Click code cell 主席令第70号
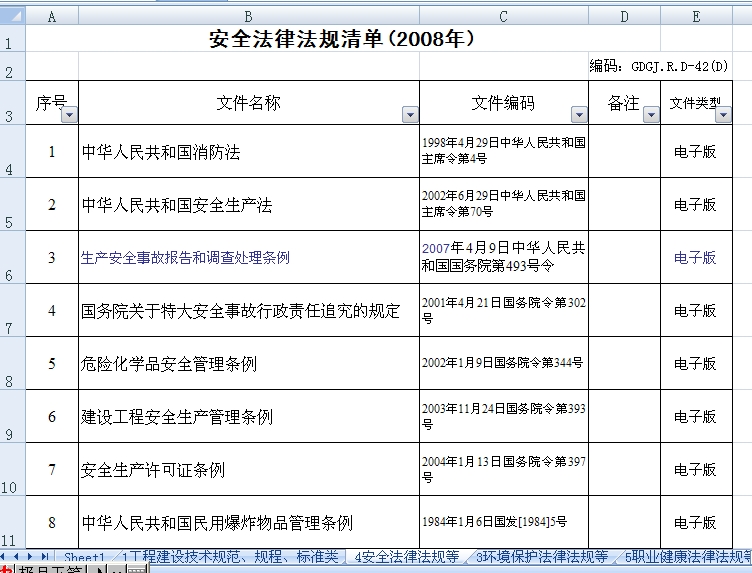Screen dimensions: 752x573 pyautogui.click(x=504, y=204)
